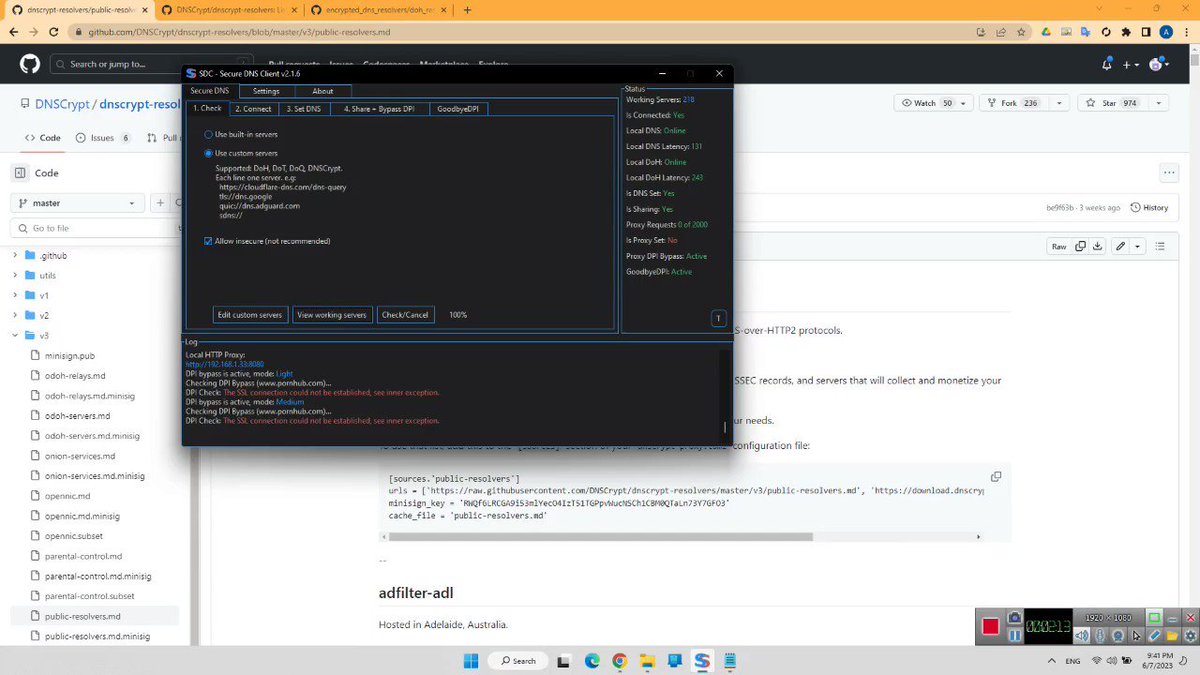Click the taskbar Search box
The width and height of the screenshot is (1200, 675).
pyautogui.click(x=519, y=661)
